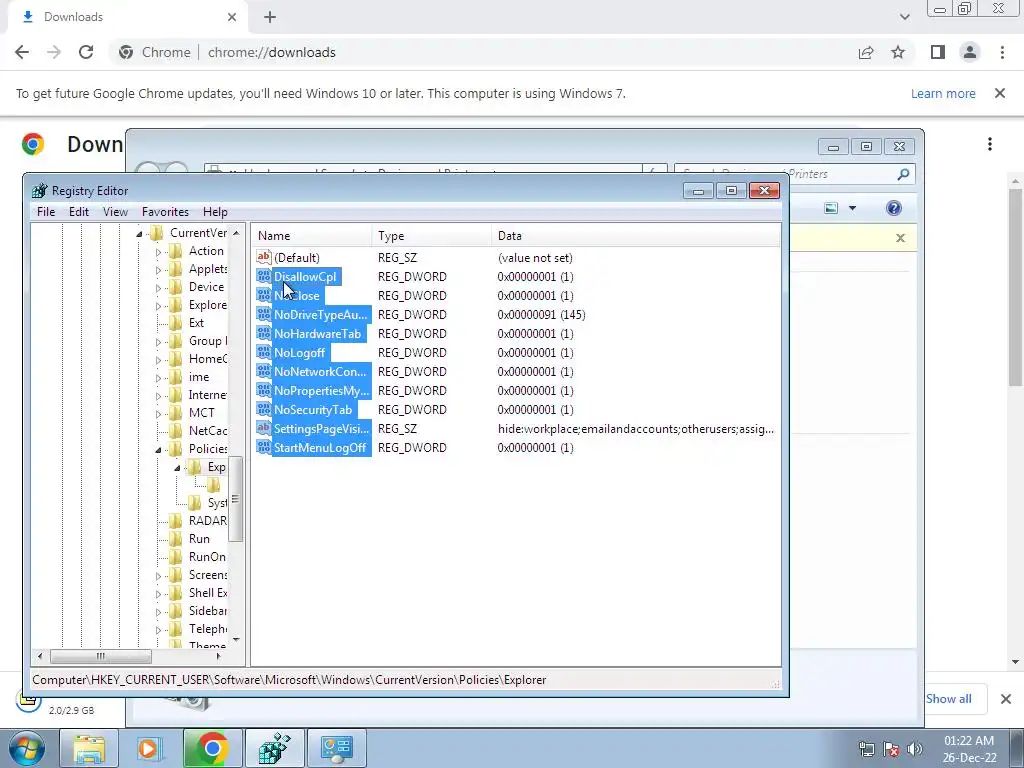Screen dimensions: 1024x768
Task: Reload the Chrome page
Action: (86, 52)
